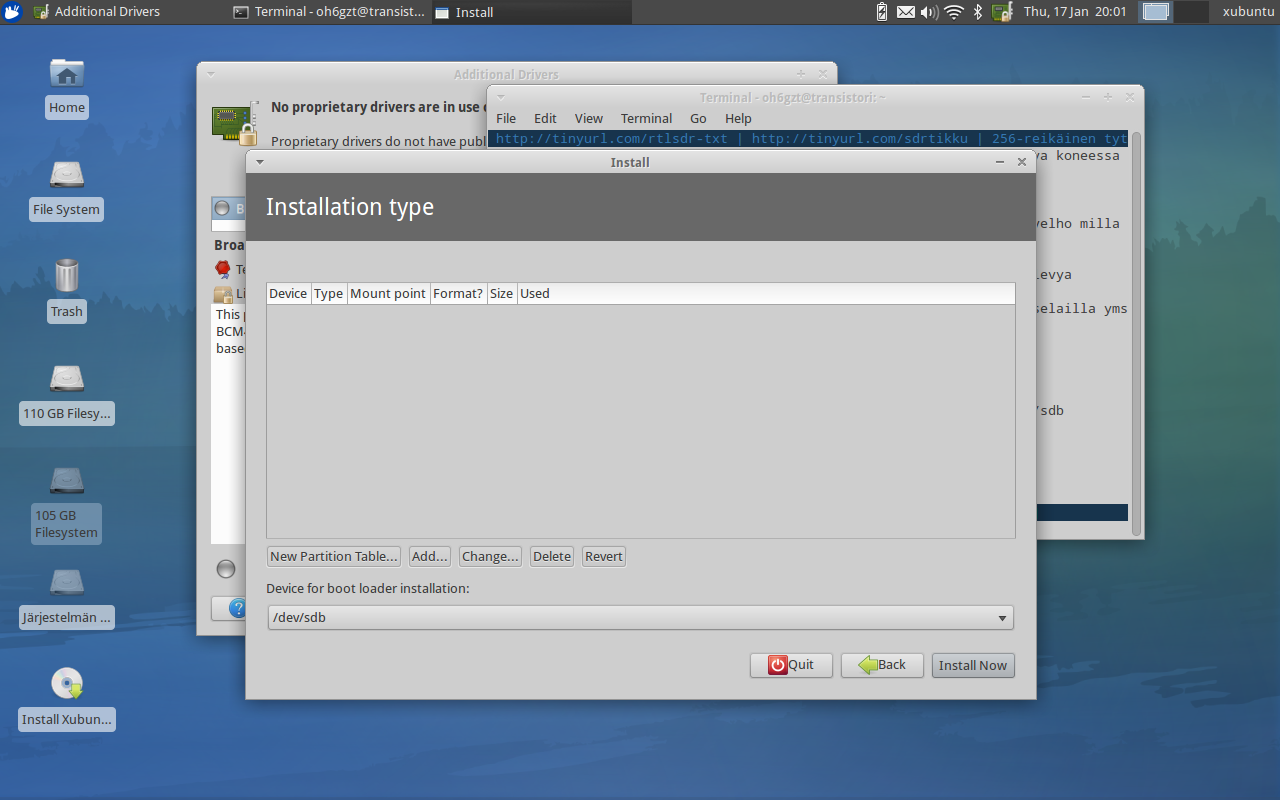This screenshot has height=800, width=1280.
Task: Open the Edit menu in the Terminal
Action: (x=545, y=118)
